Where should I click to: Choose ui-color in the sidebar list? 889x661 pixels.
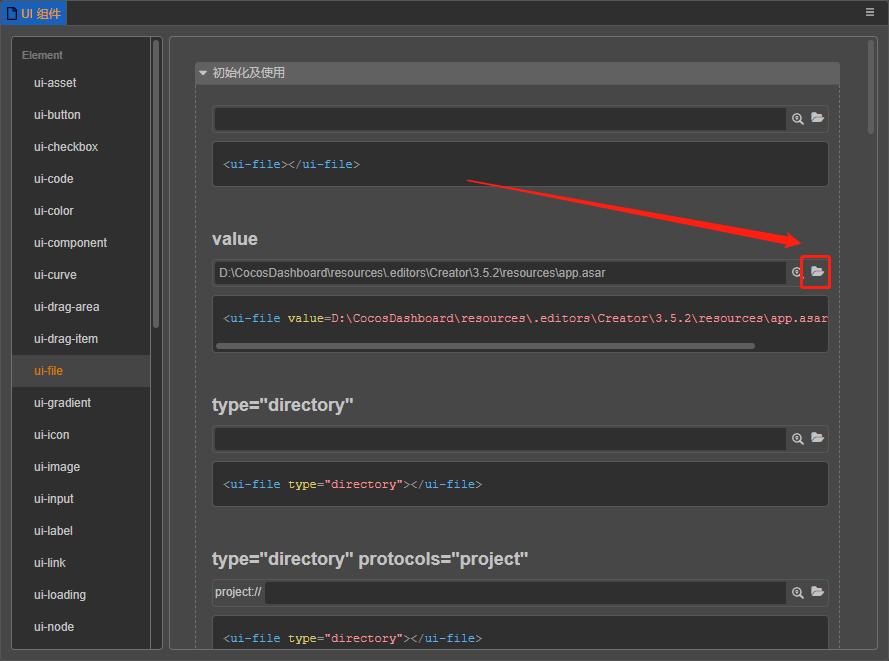[x=54, y=211]
